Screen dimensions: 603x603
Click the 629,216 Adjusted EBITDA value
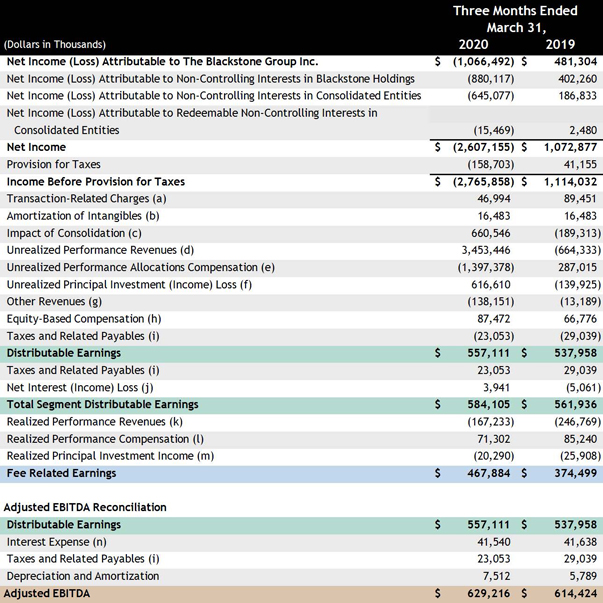(487, 593)
